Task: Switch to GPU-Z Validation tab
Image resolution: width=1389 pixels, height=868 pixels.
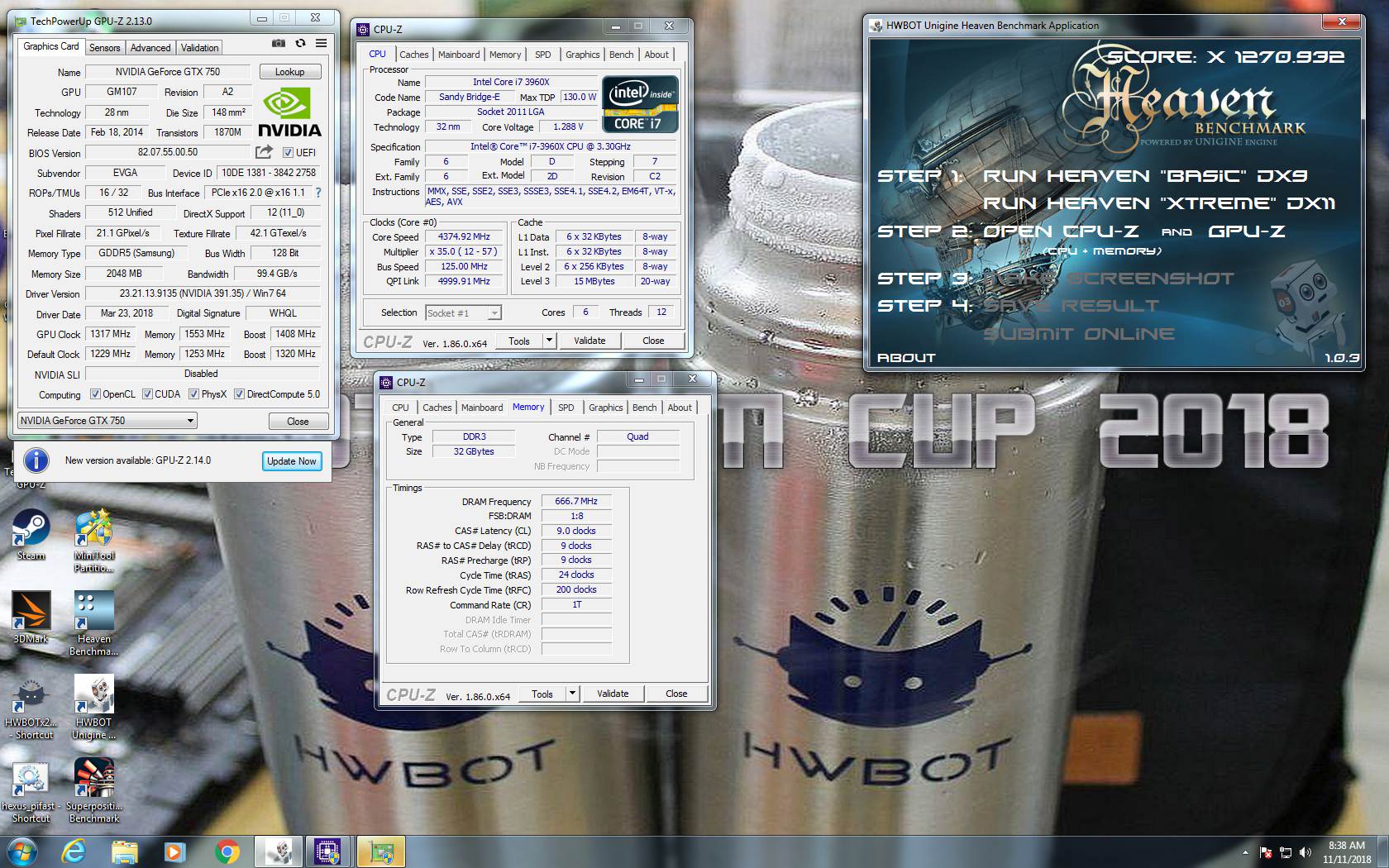Action: point(200,48)
